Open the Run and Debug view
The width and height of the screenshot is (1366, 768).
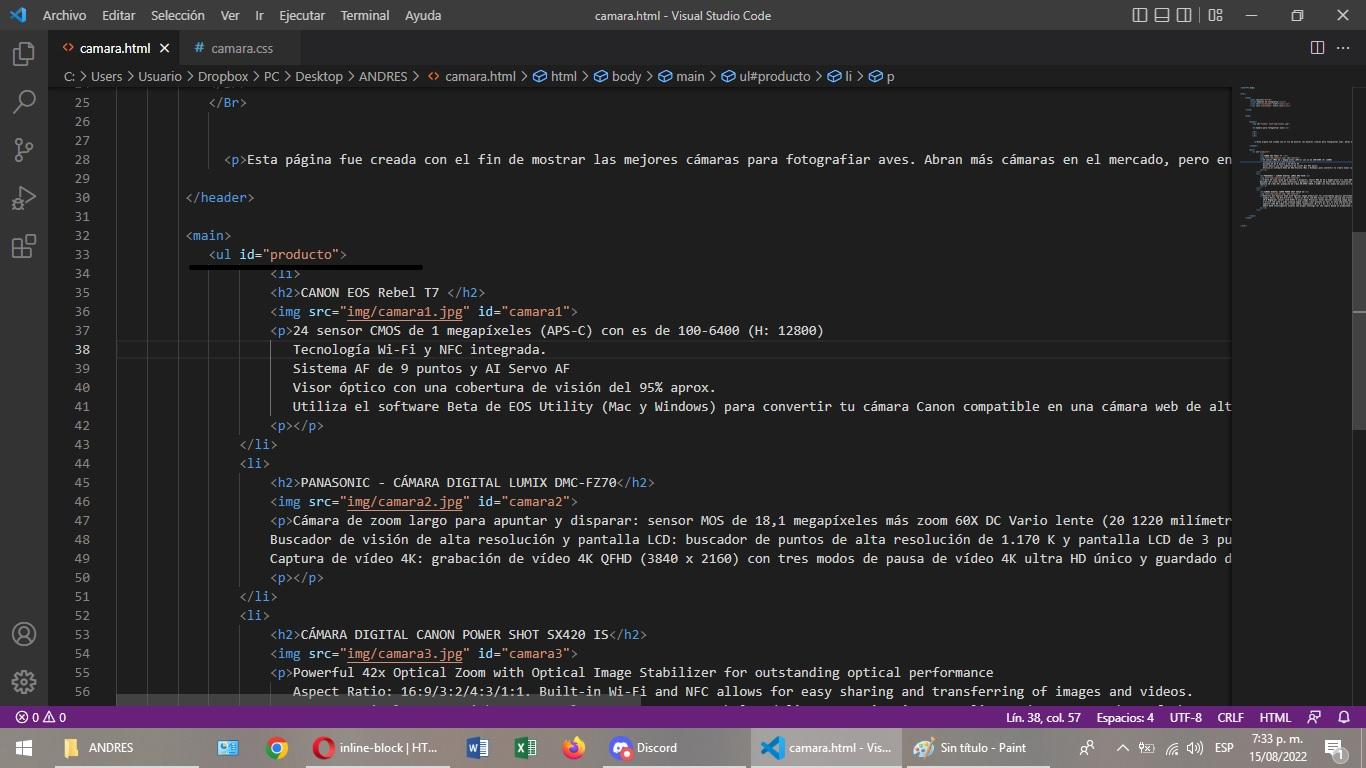[x=24, y=198]
